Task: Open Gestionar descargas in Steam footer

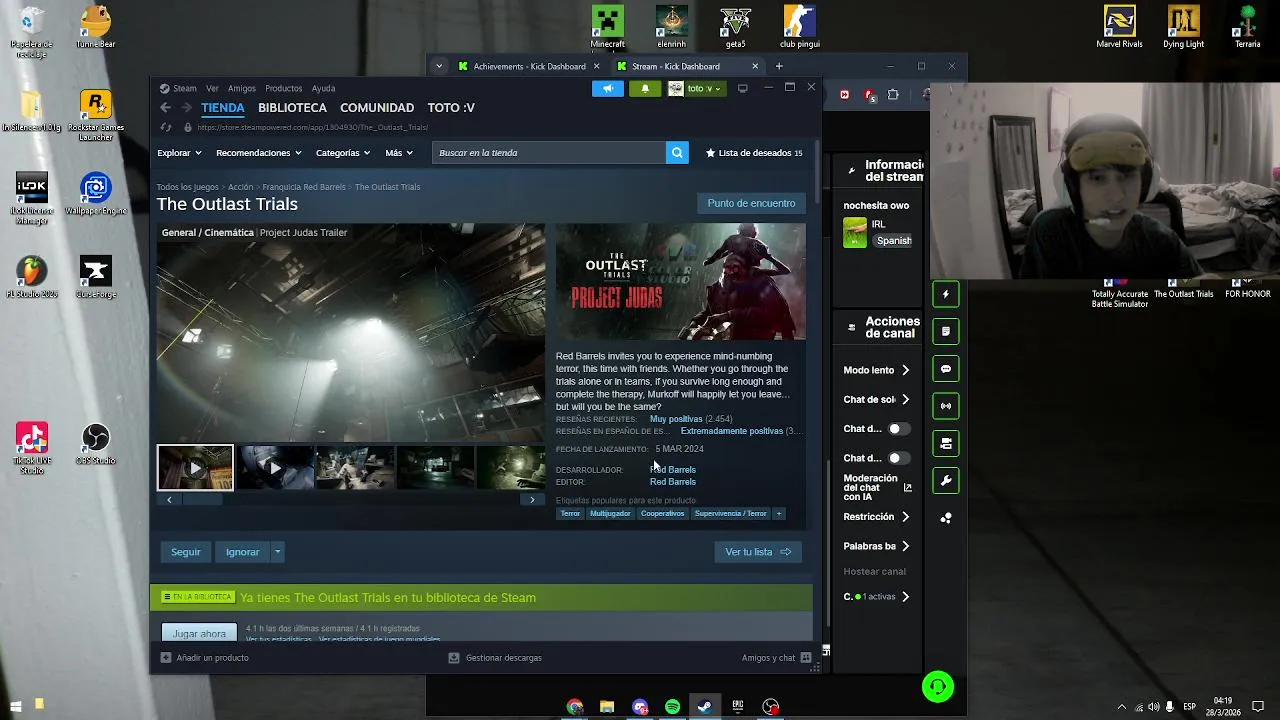Action: [x=495, y=658]
